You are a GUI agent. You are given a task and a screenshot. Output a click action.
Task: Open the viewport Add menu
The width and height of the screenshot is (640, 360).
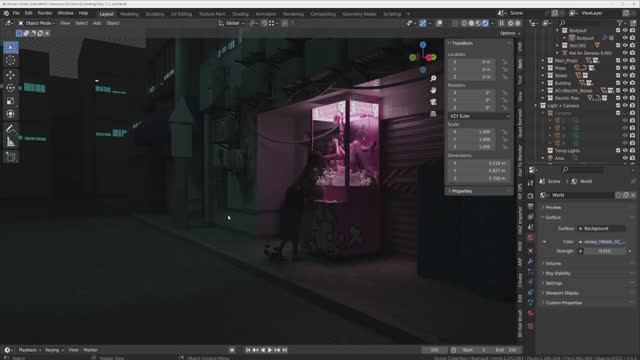pyautogui.click(x=97, y=23)
